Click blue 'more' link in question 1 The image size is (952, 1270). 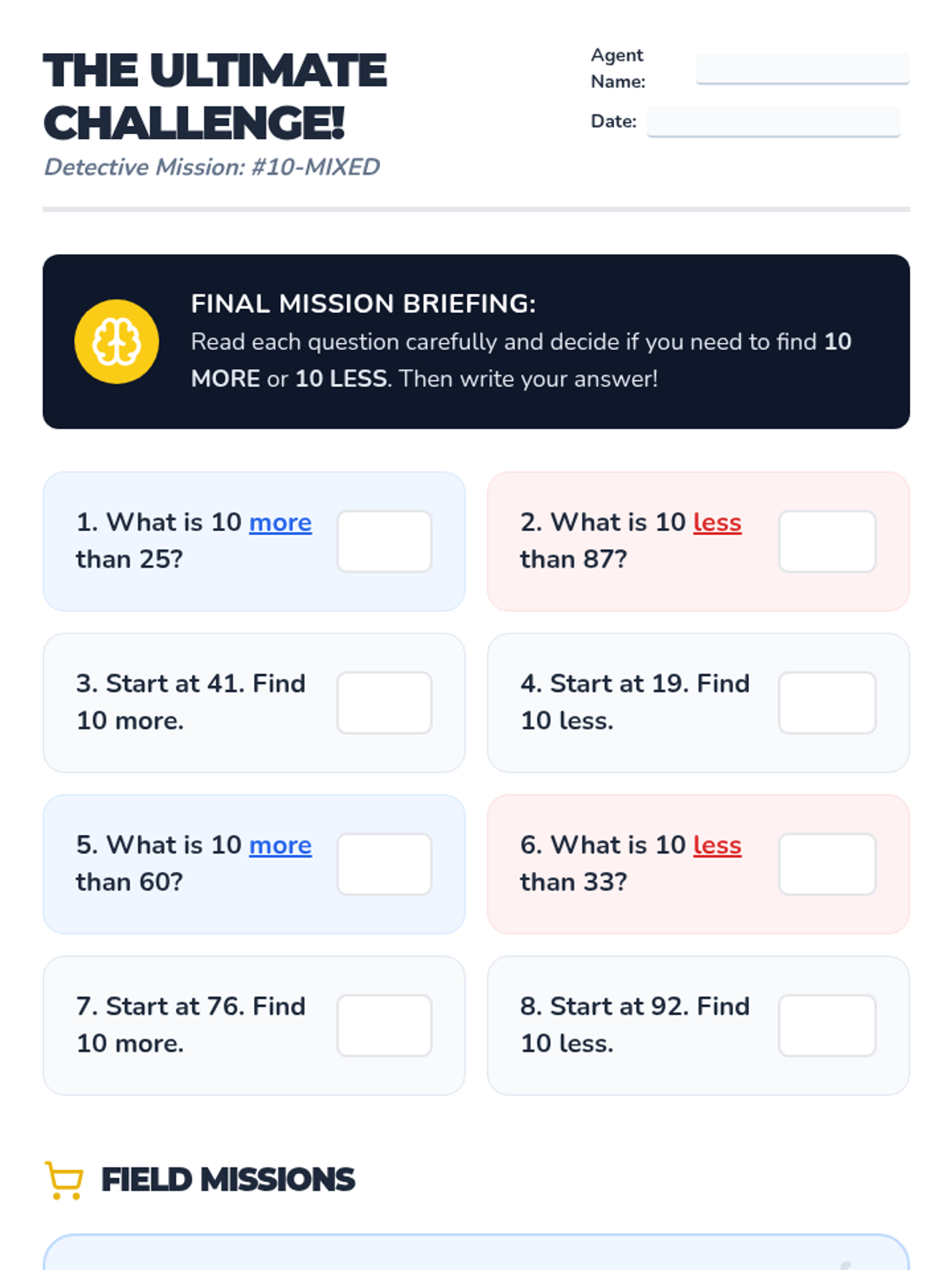[x=280, y=522]
